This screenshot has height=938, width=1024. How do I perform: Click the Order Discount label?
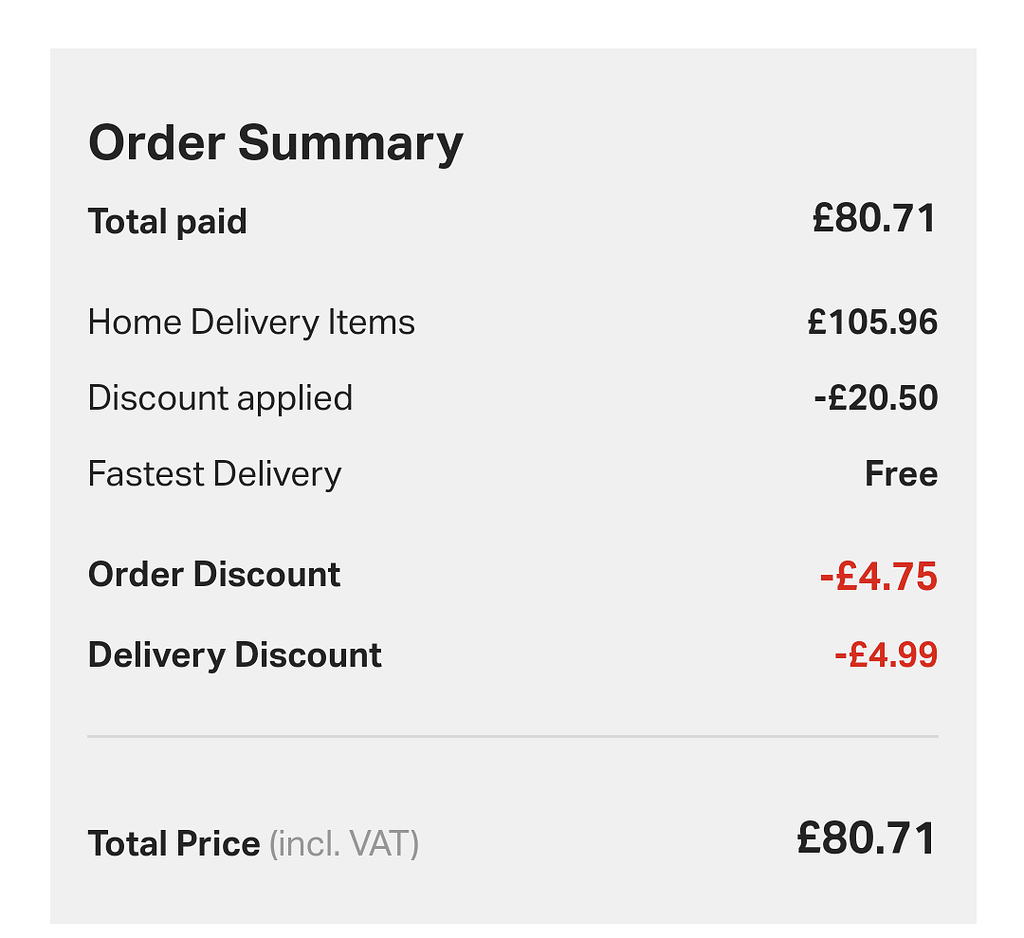click(214, 575)
